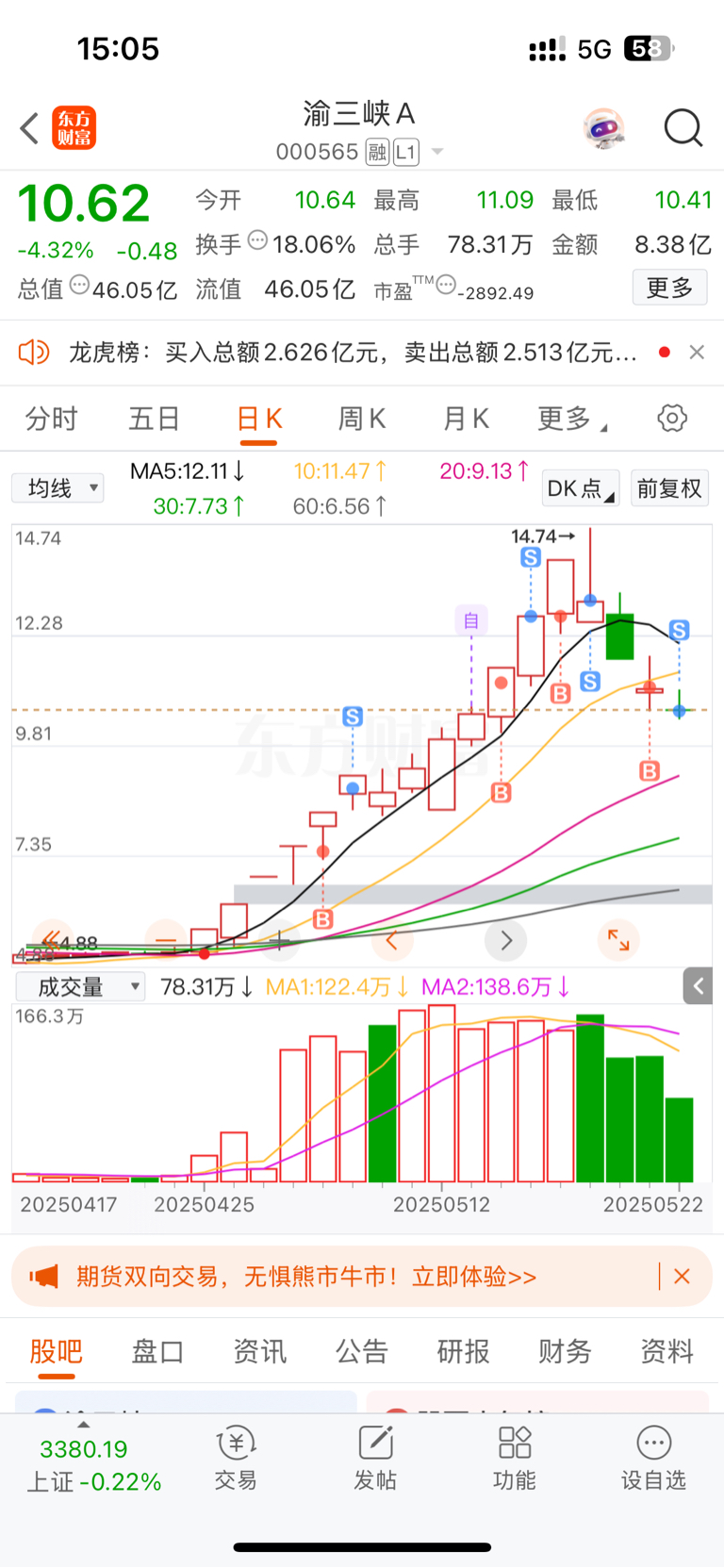Viewport: 724px width, 1568px height.
Task: Tap the back arrow icon
Action: [29, 128]
